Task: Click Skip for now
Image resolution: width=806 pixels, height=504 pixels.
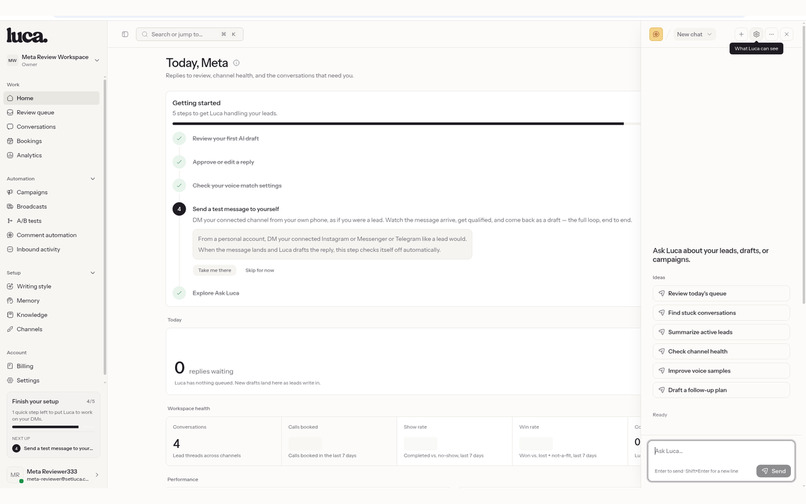Action: point(260,270)
